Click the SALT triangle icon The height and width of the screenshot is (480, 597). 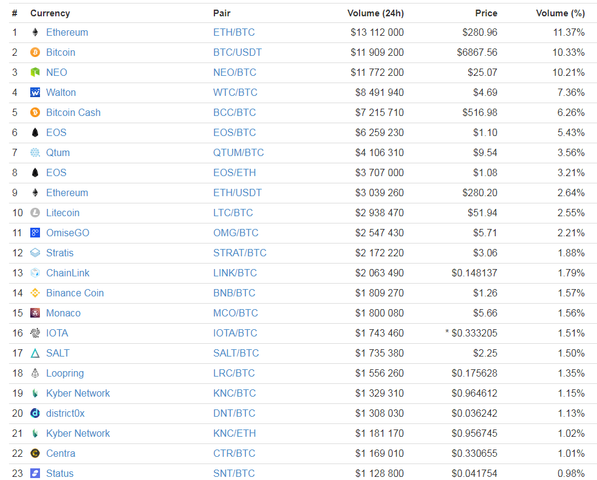click(35, 353)
